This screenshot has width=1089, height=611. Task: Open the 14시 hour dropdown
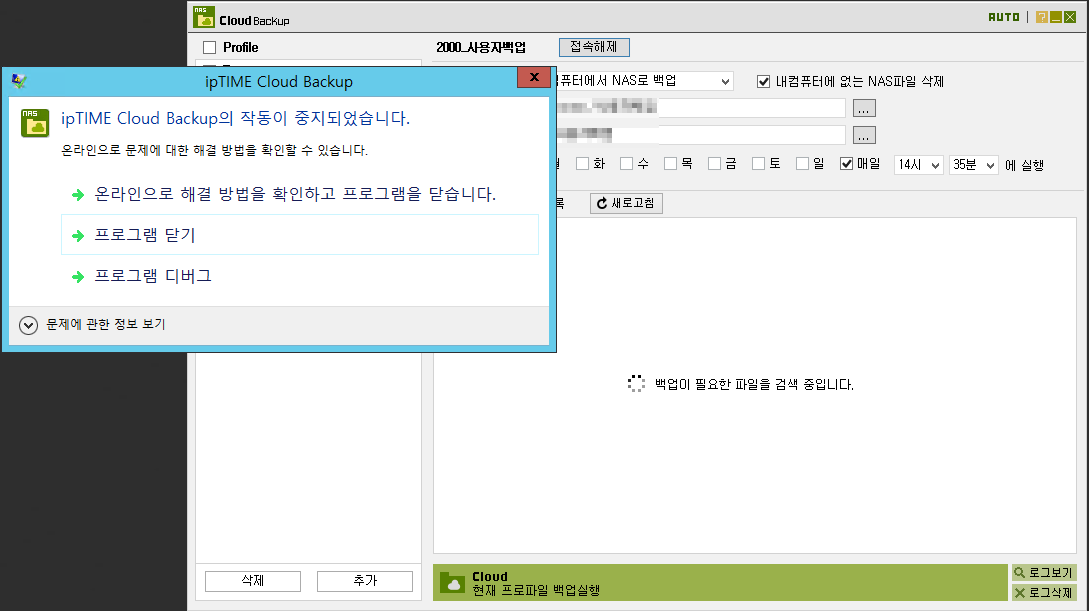(918, 165)
